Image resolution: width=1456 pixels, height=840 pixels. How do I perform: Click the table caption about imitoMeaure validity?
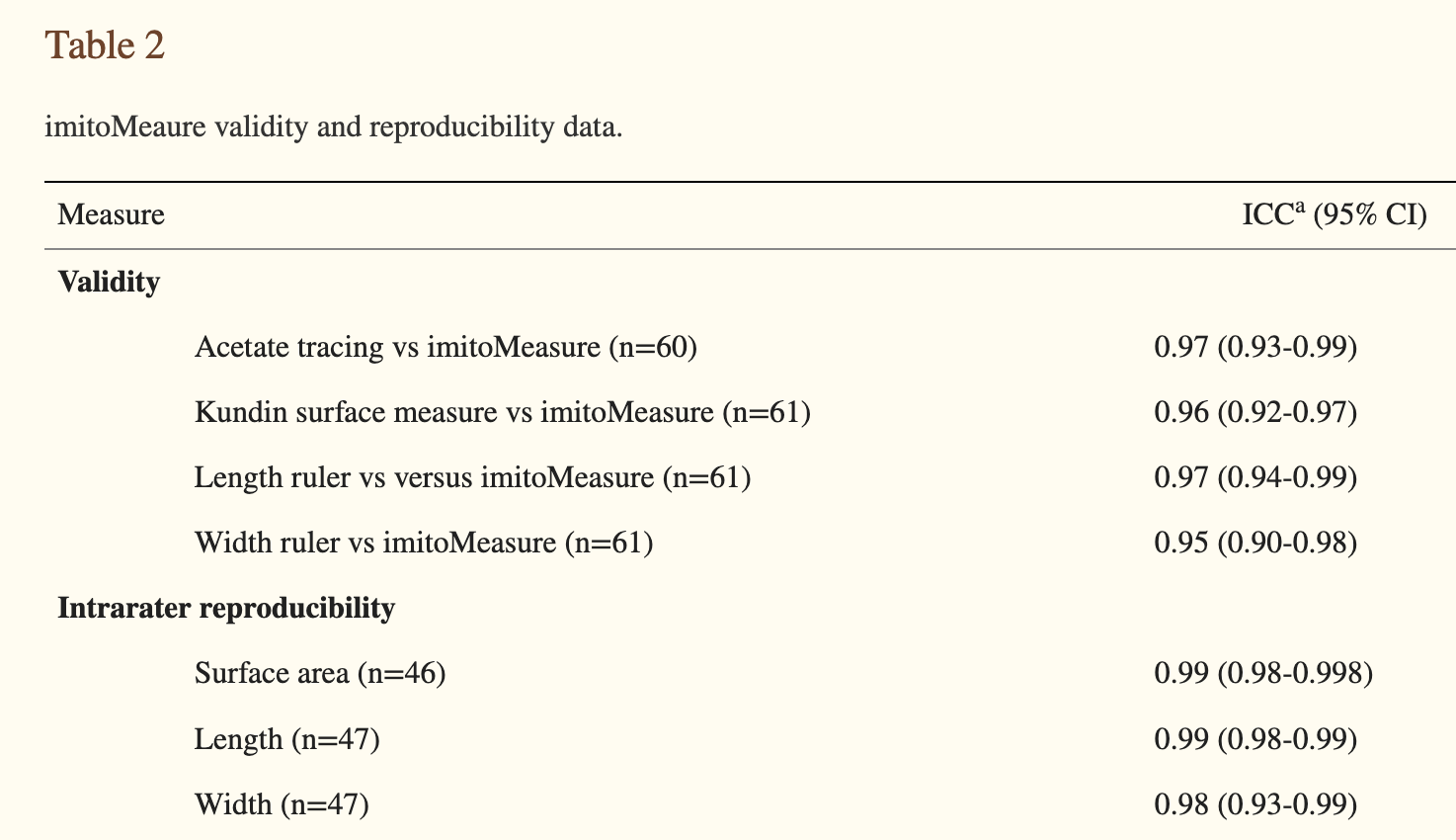click(334, 127)
